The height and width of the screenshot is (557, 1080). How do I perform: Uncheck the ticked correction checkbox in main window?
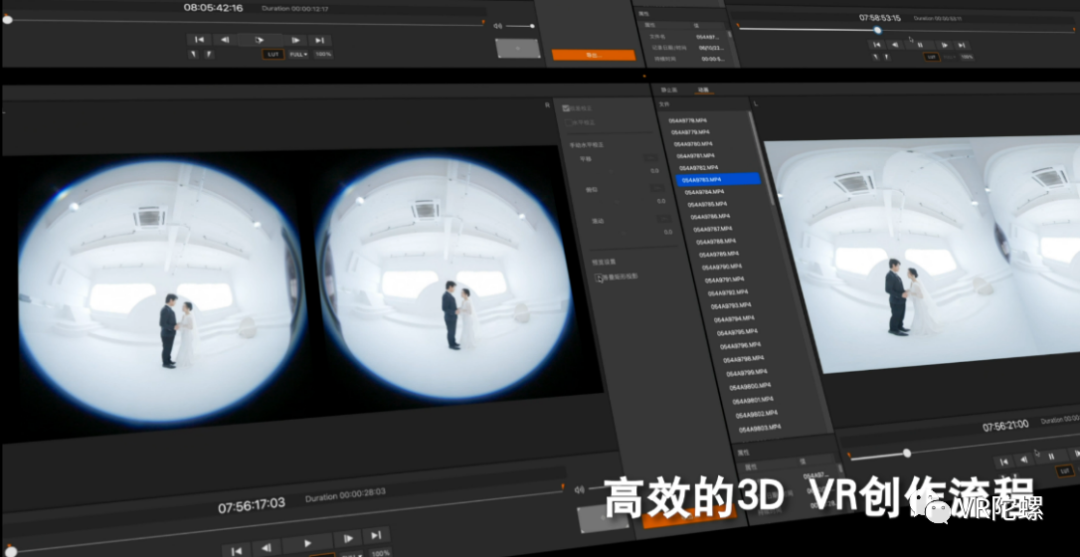coord(566,108)
